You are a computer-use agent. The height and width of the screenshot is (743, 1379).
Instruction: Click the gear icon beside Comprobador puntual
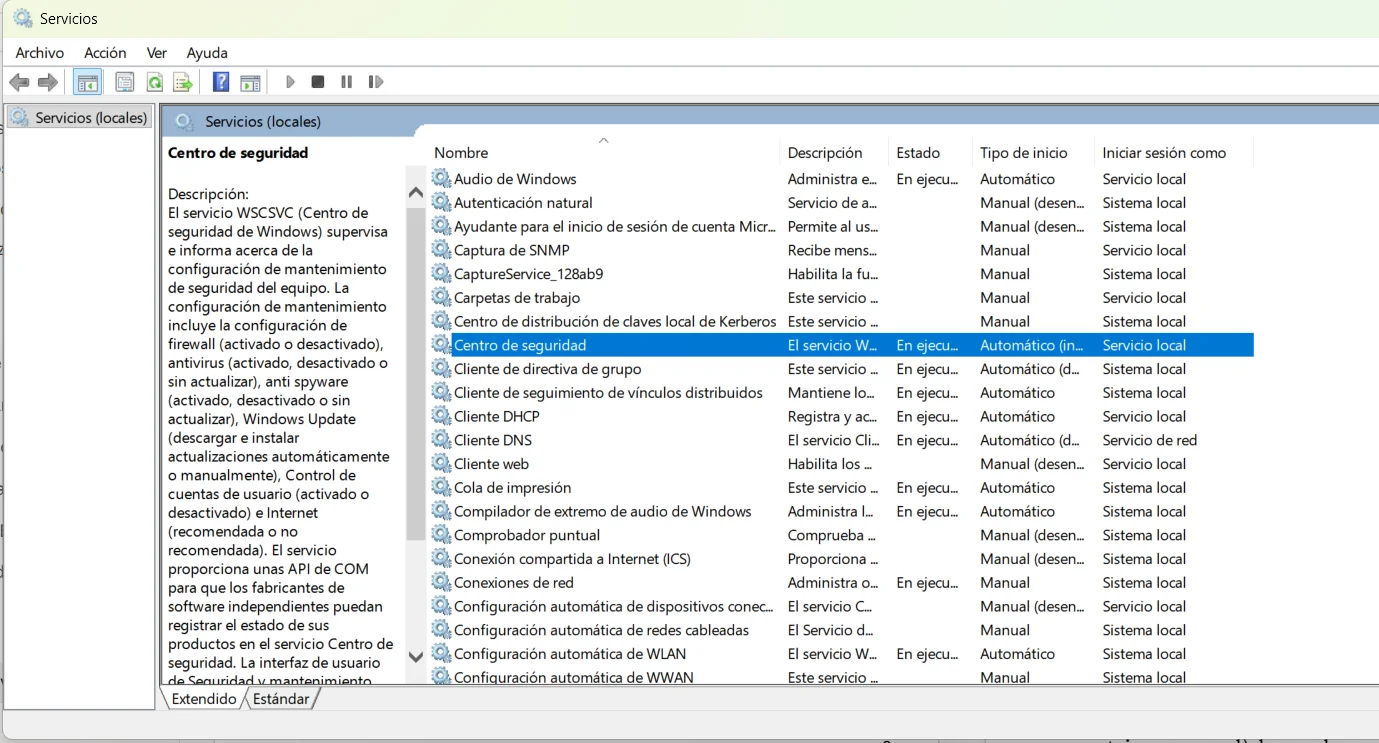click(441, 535)
